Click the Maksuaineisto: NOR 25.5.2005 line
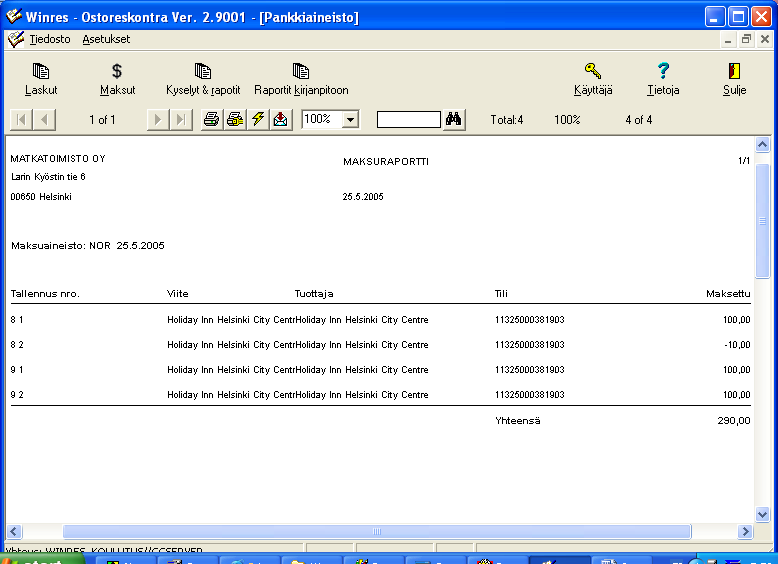The image size is (778, 564). click(x=88, y=246)
